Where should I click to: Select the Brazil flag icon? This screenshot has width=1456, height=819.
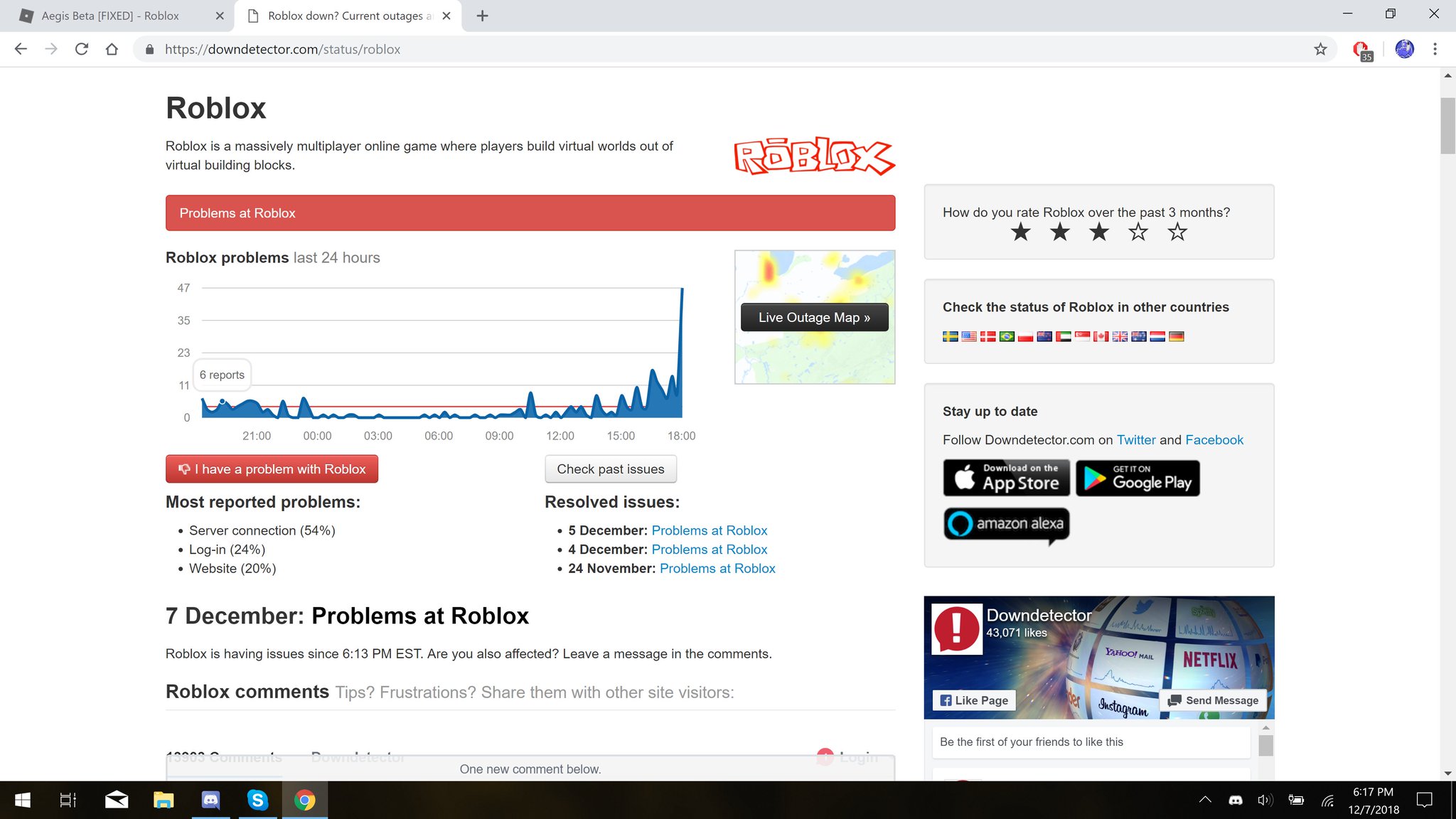(x=1007, y=336)
